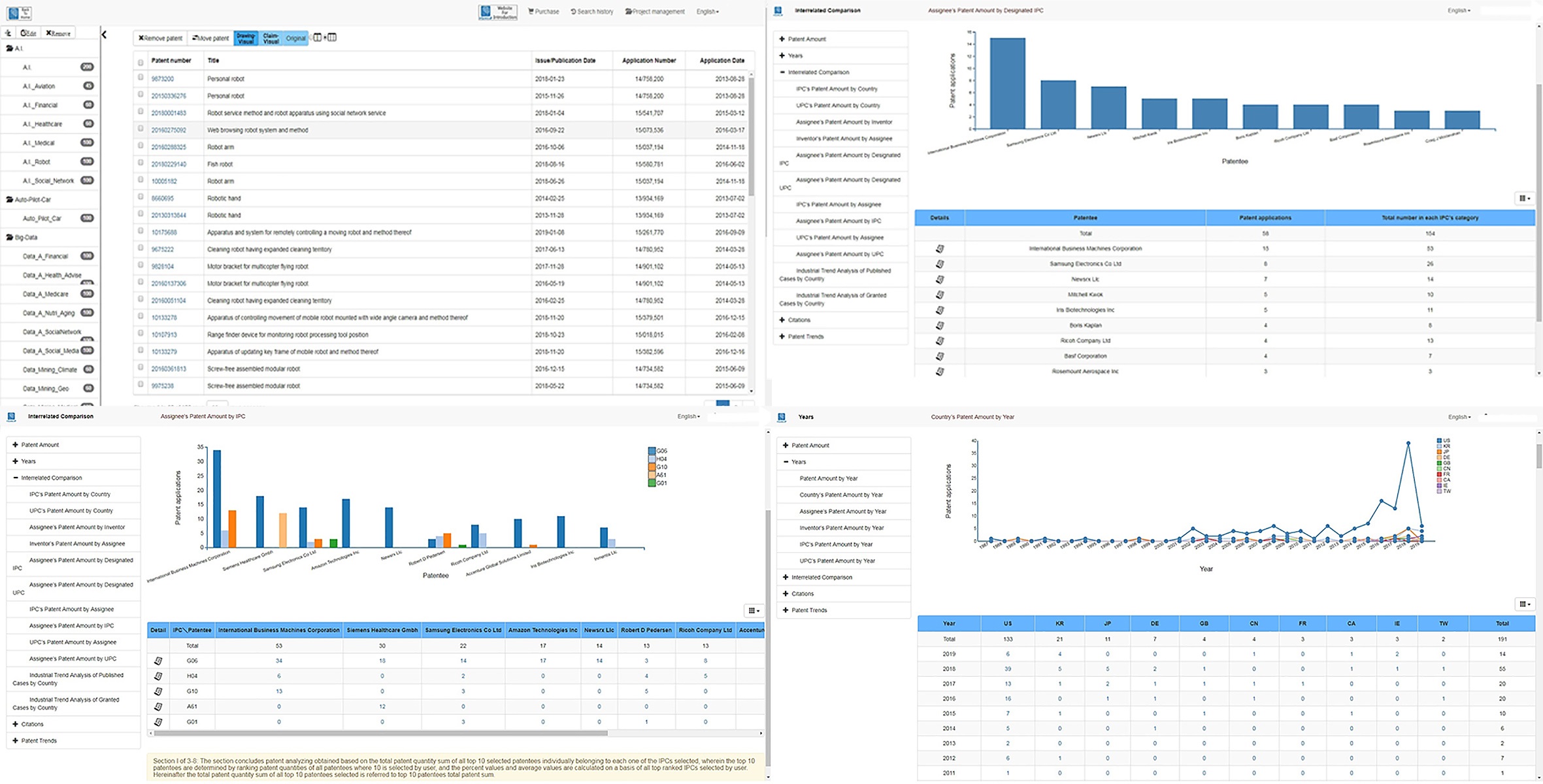
Task: Open table columns dropdown above the Patentee table
Action: click(x=1525, y=199)
